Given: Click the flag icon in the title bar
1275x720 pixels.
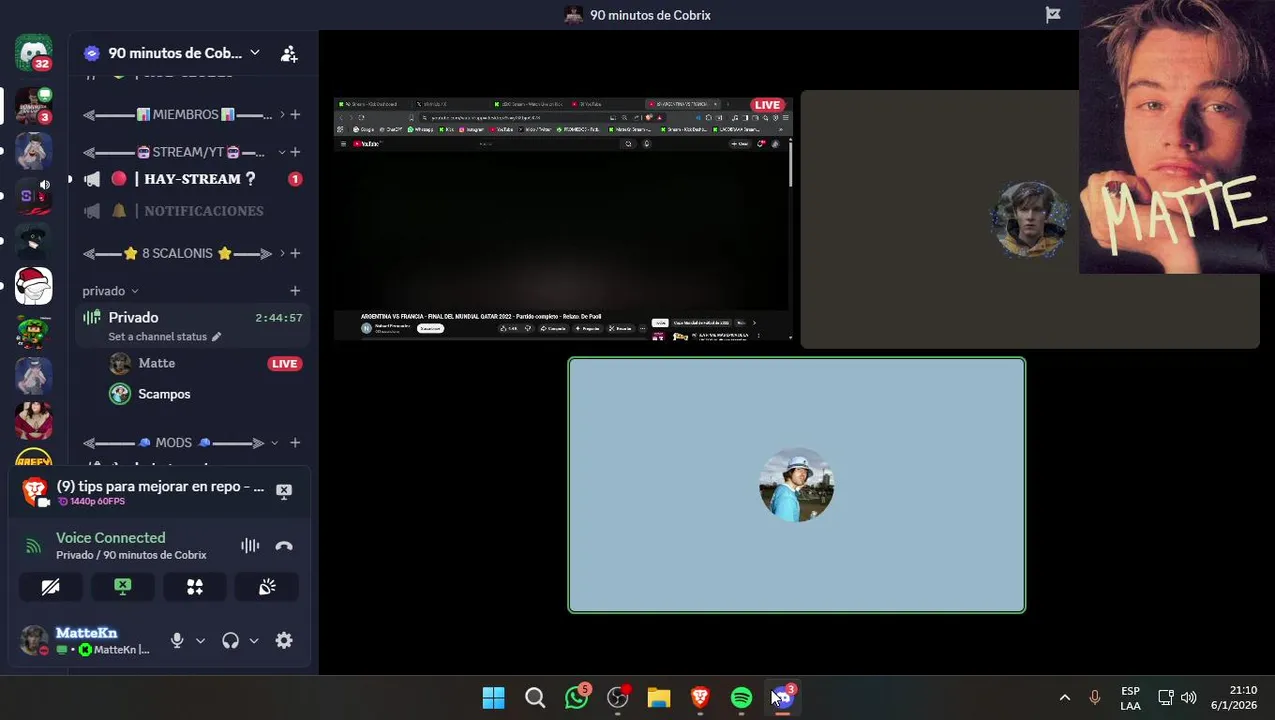Looking at the screenshot, I should coord(1053,15).
